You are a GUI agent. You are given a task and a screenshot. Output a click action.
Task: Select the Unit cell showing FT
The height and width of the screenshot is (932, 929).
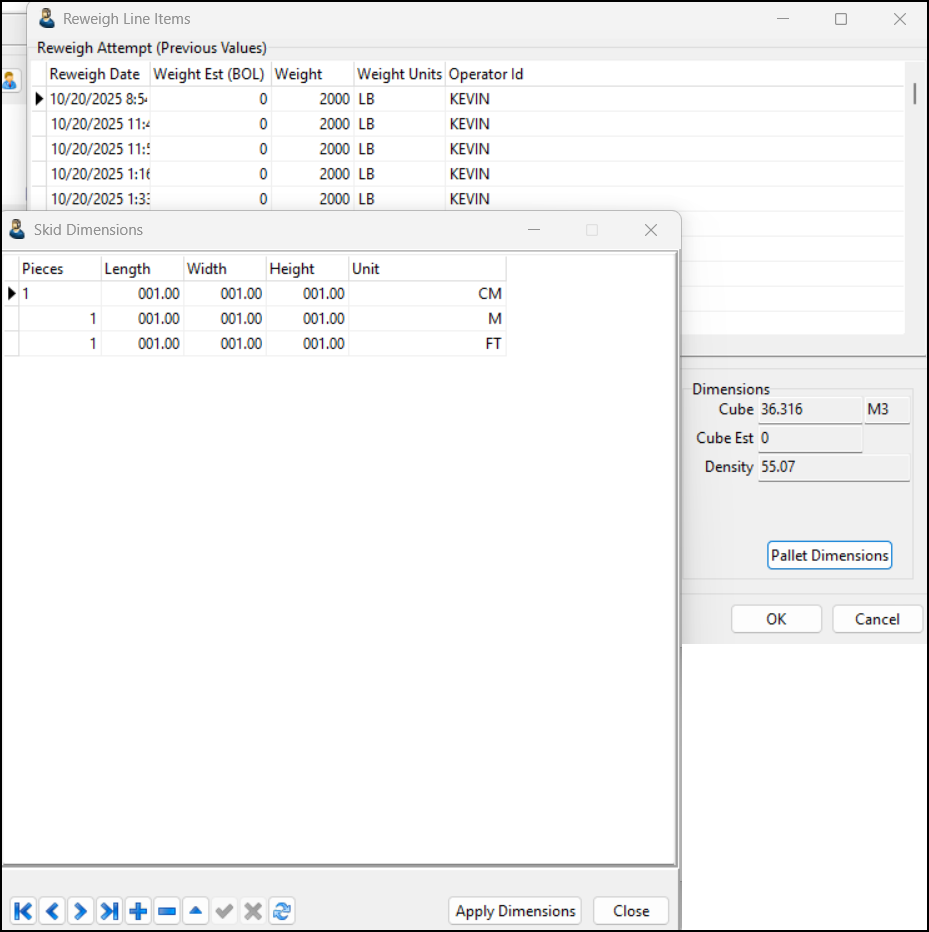427,344
